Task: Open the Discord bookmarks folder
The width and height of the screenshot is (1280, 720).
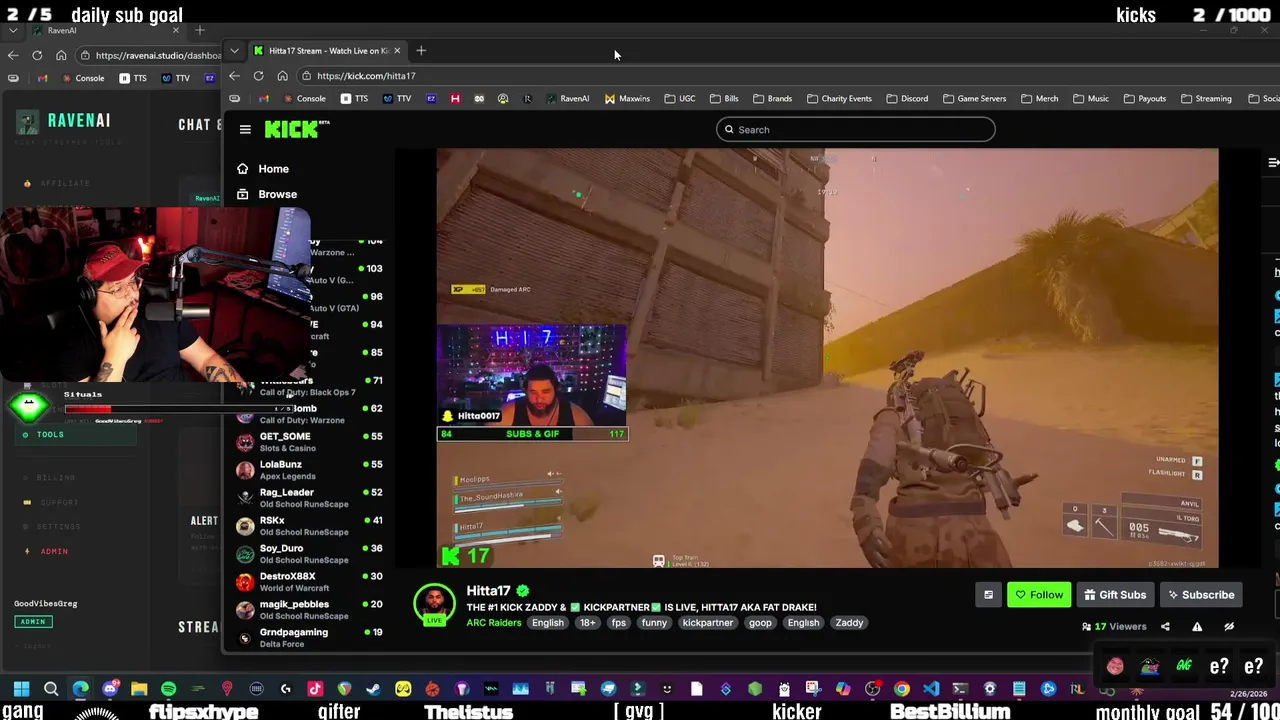Action: [907, 98]
